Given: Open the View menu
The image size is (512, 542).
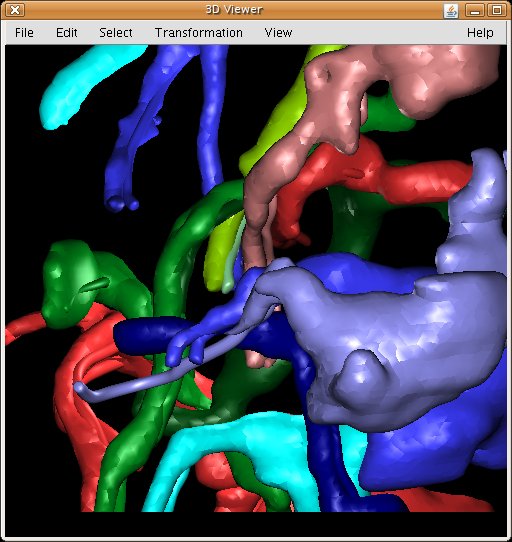Looking at the screenshot, I should point(278,33).
